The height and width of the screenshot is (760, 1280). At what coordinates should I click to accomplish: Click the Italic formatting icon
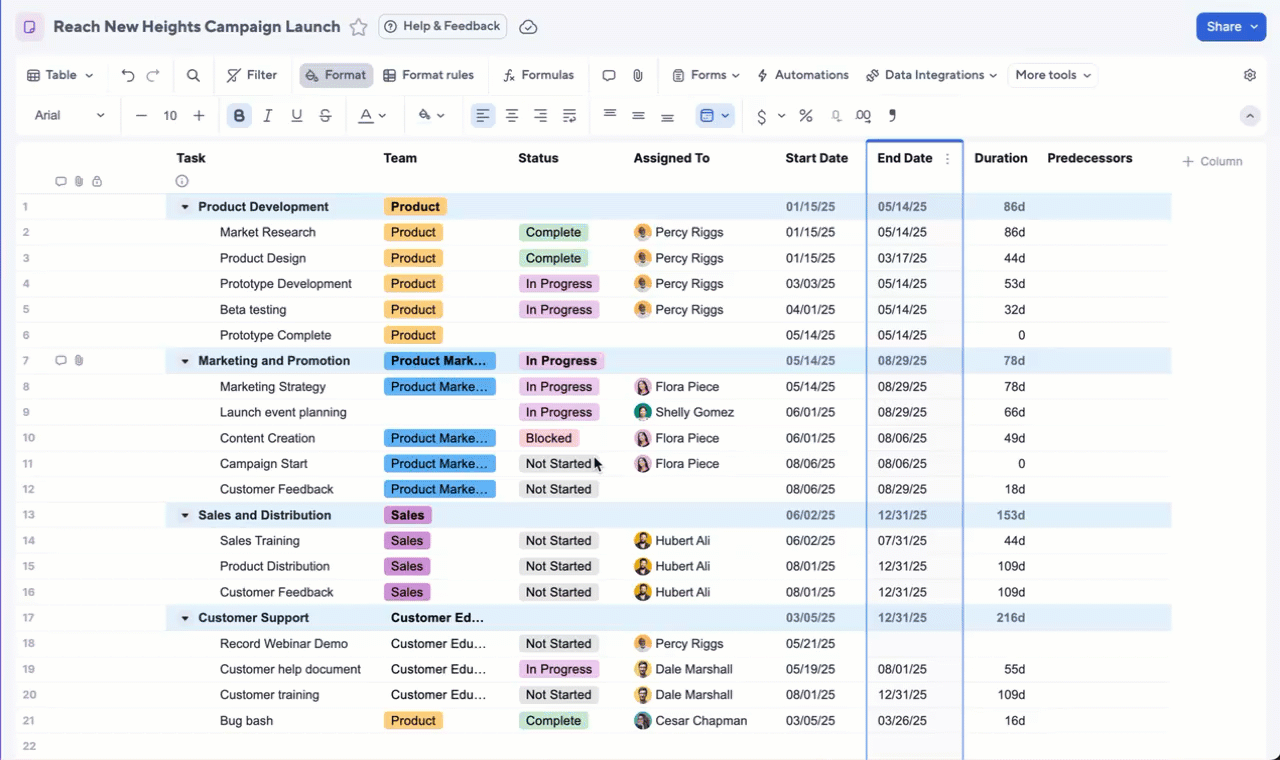click(267, 115)
